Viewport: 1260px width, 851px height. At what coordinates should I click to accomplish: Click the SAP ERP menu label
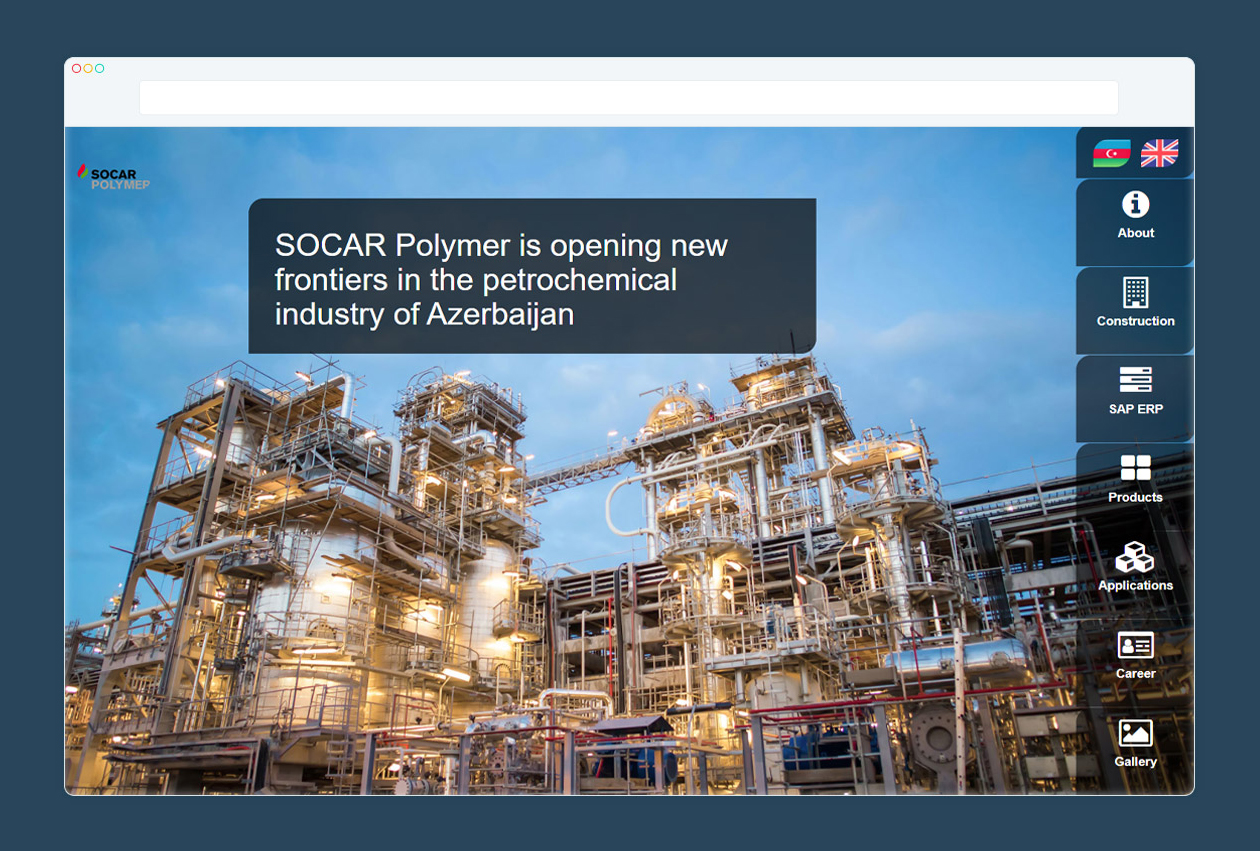click(x=1136, y=409)
